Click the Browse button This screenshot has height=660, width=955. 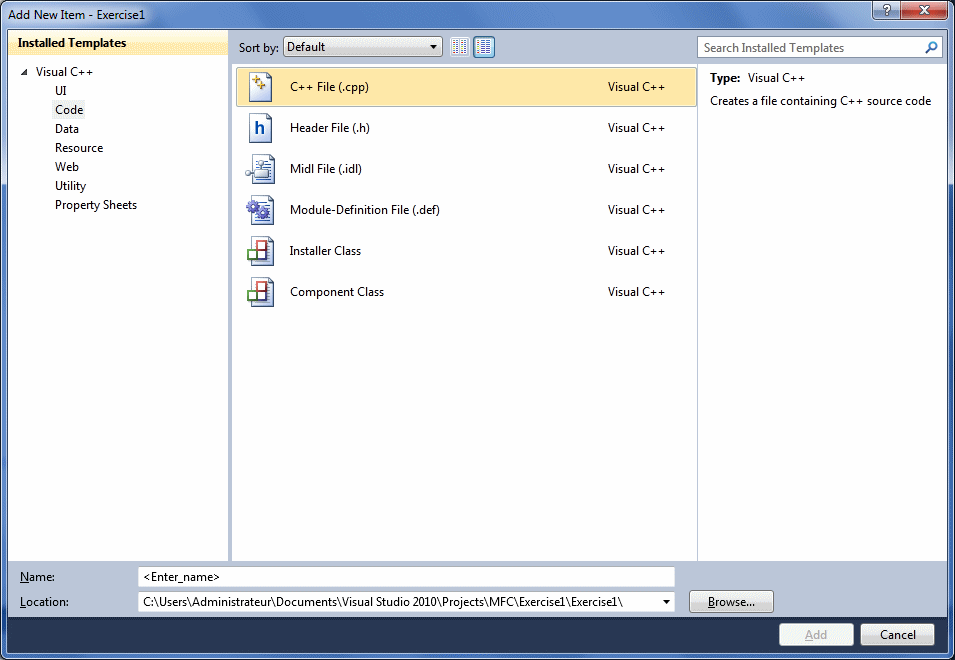730,601
